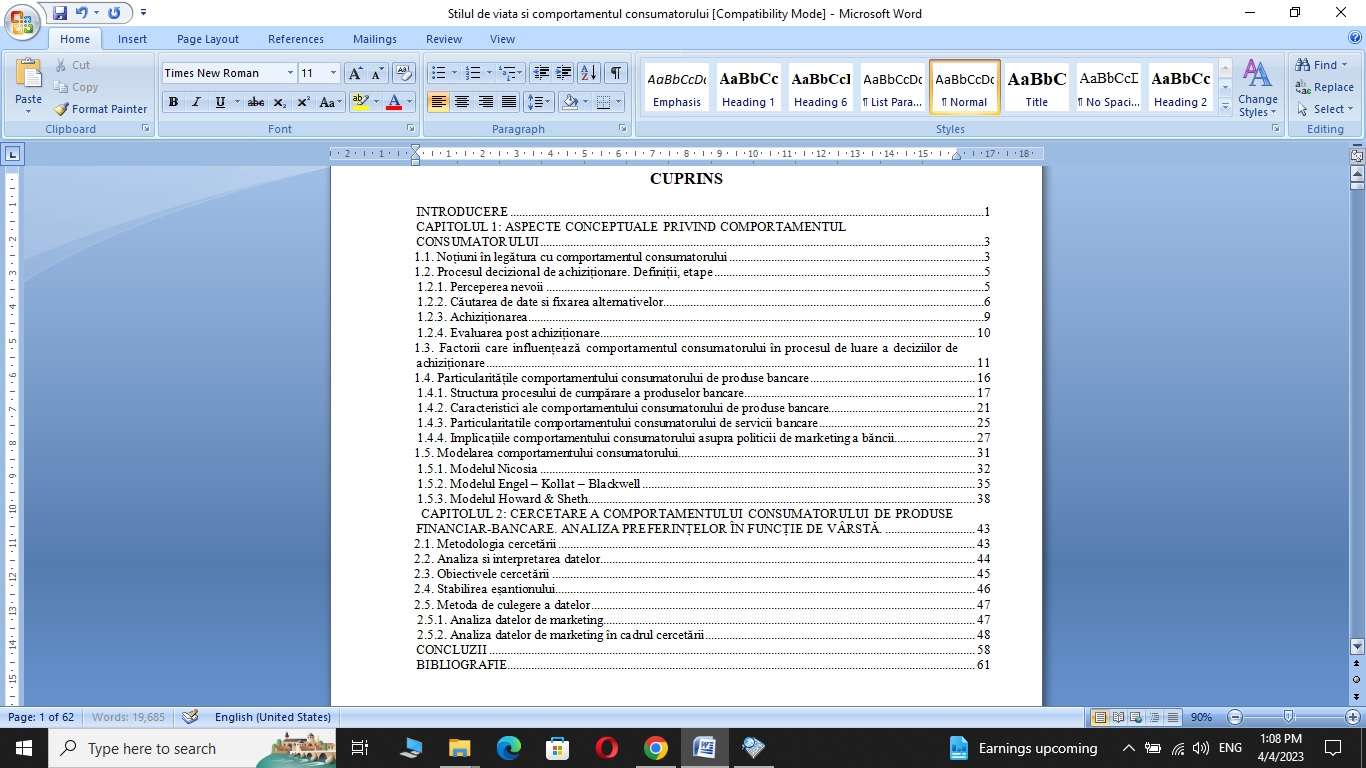Toggle bold formatting
This screenshot has height=768, width=1366.
pyautogui.click(x=173, y=102)
